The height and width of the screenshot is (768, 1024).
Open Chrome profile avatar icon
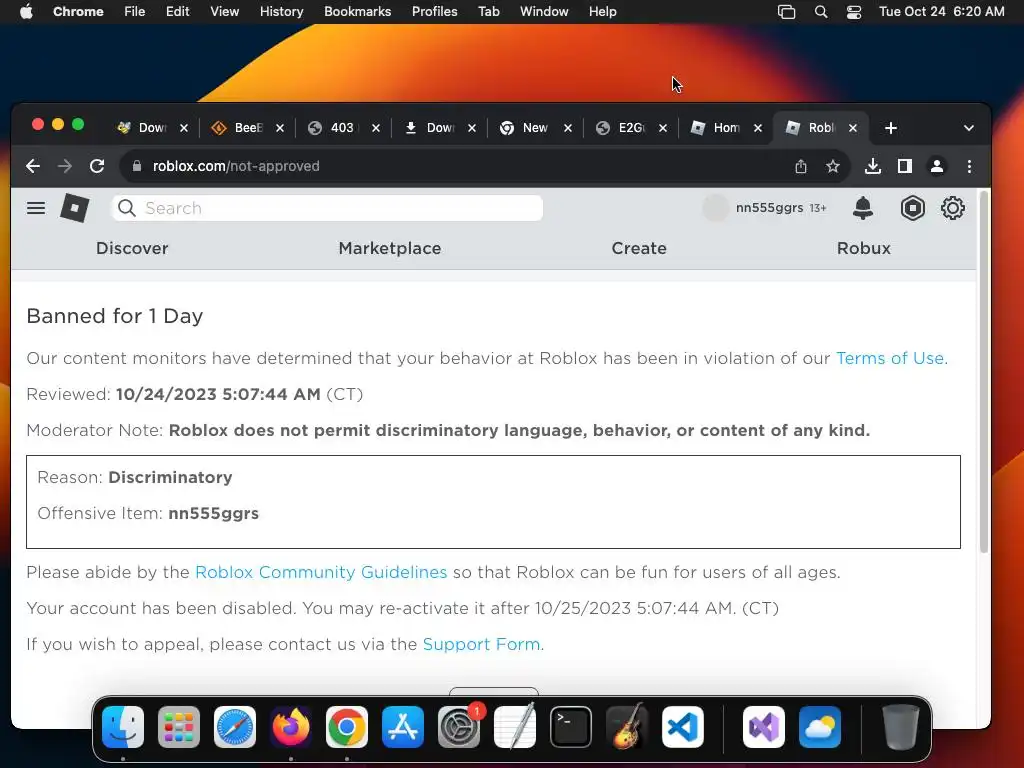tap(936, 167)
